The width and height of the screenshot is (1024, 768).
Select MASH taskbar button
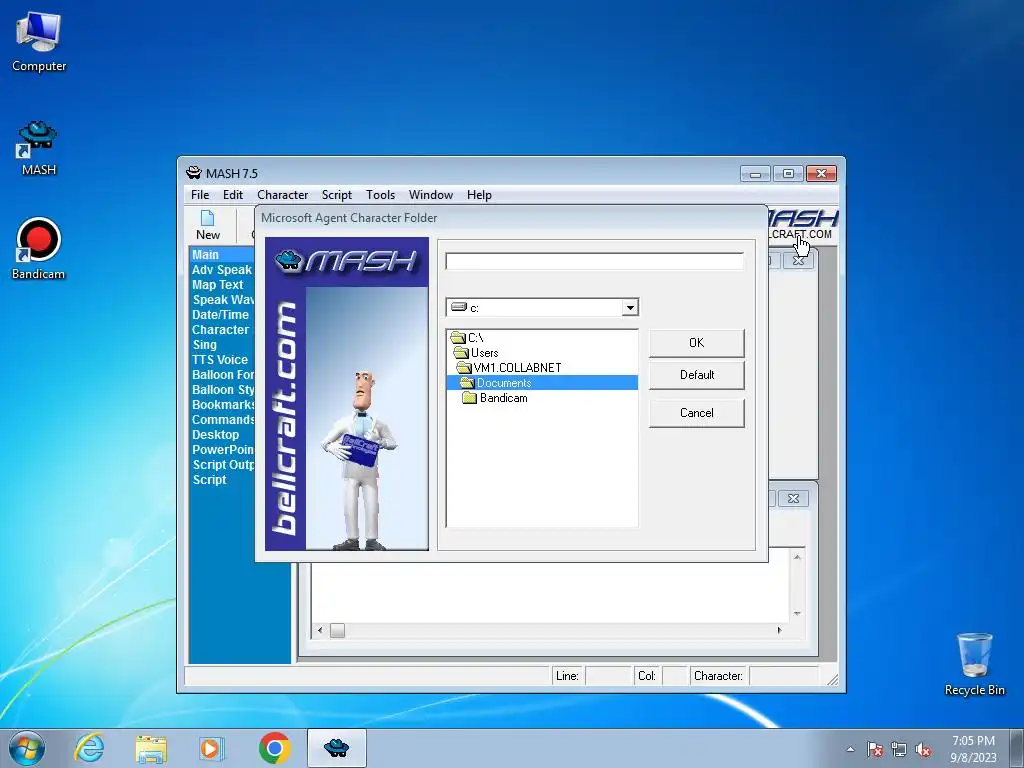[336, 748]
